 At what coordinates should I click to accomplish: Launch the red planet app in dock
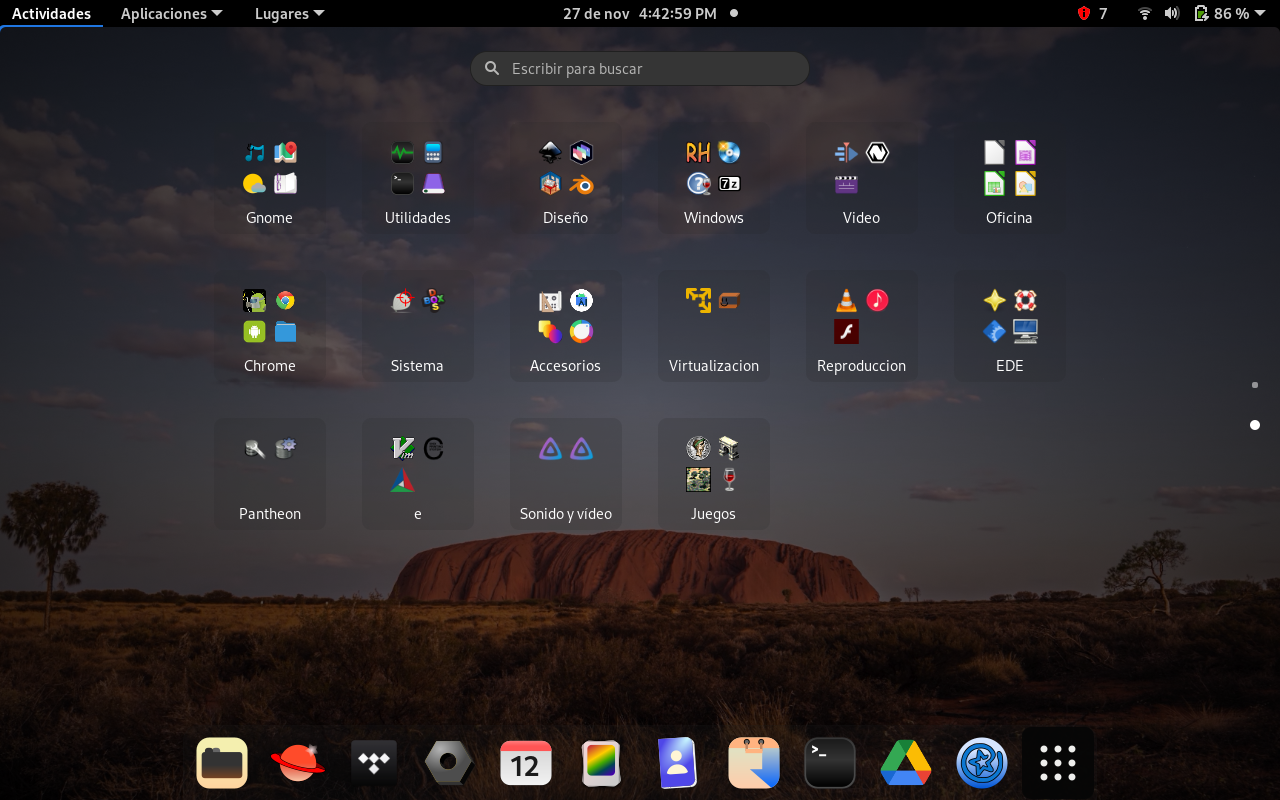[298, 764]
